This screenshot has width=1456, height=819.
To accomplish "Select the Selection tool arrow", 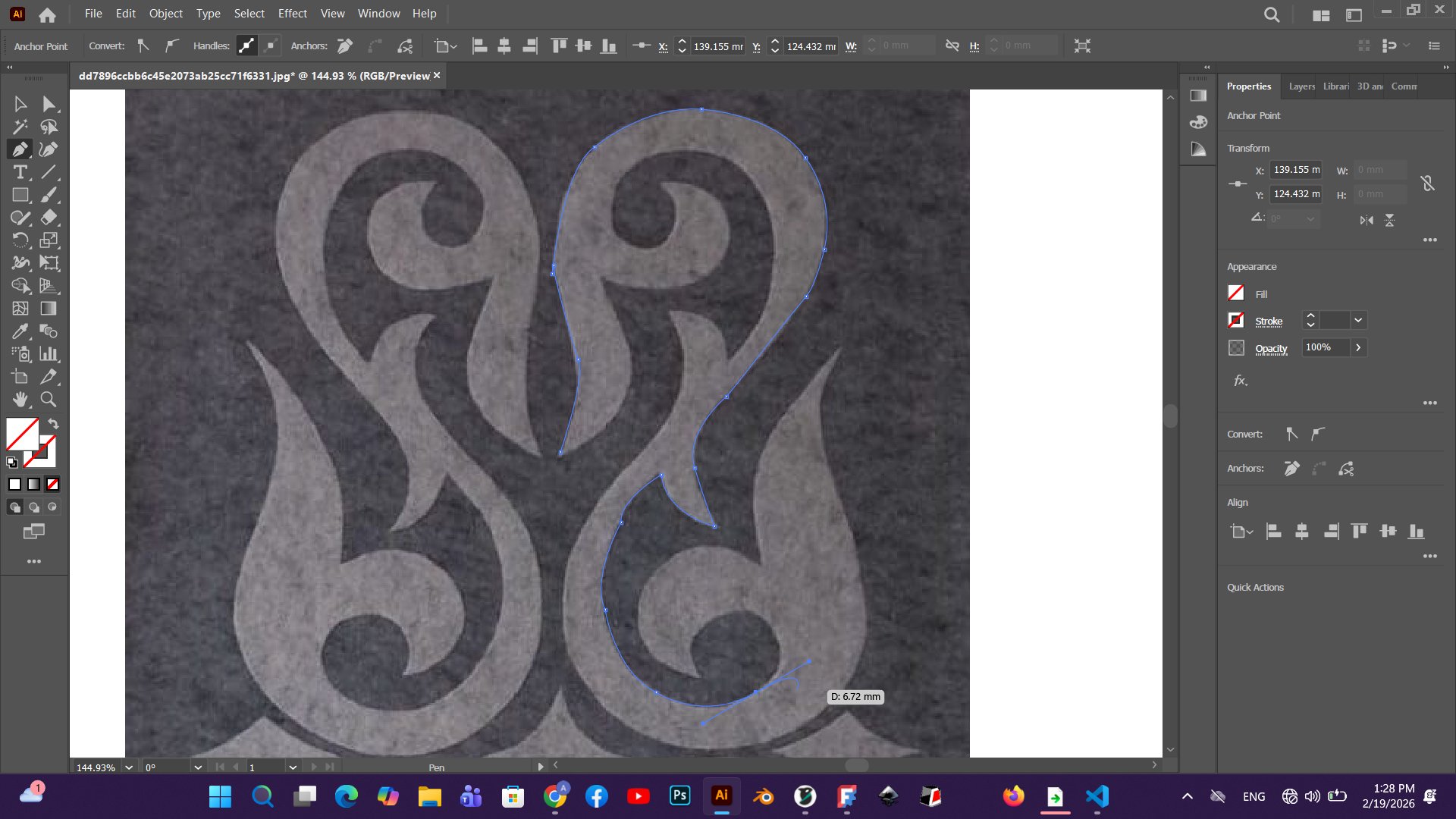I will click(x=20, y=104).
